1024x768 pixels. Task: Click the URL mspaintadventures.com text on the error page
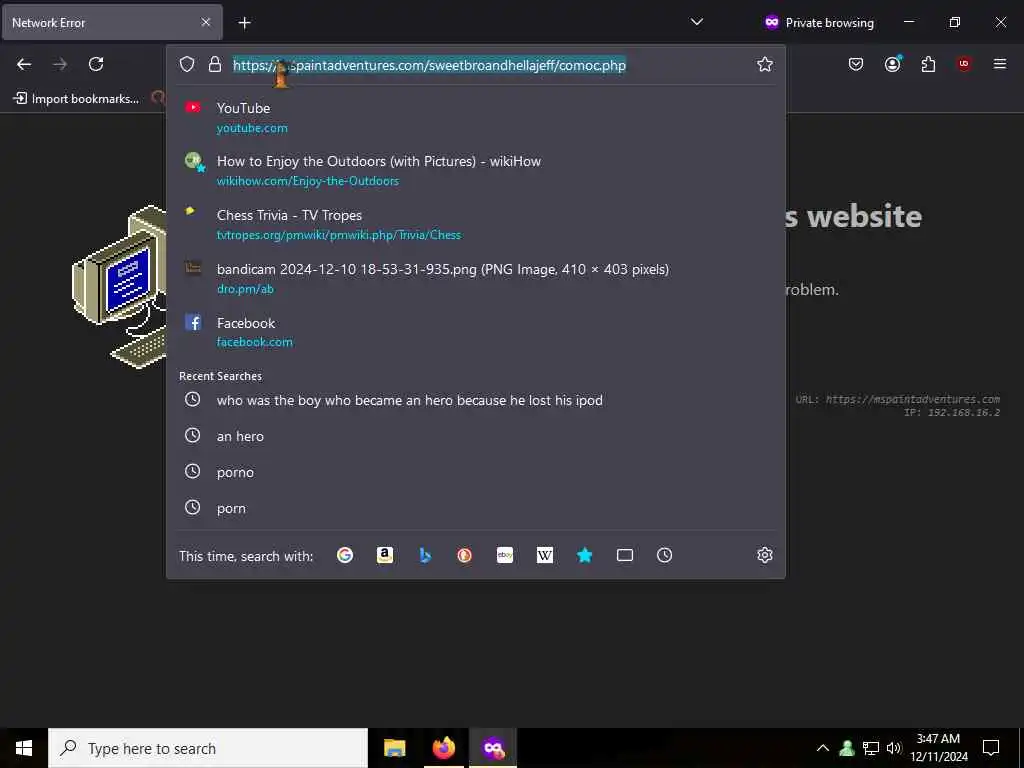point(897,399)
